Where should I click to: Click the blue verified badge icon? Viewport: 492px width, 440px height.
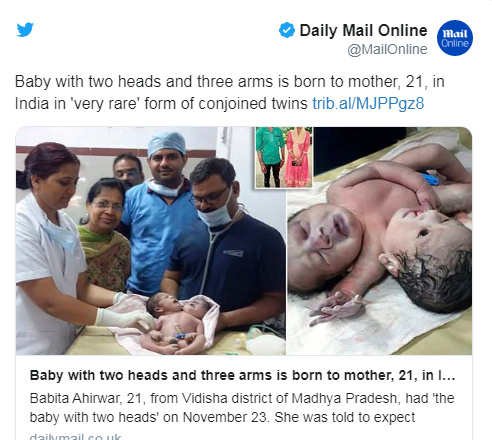(287, 30)
